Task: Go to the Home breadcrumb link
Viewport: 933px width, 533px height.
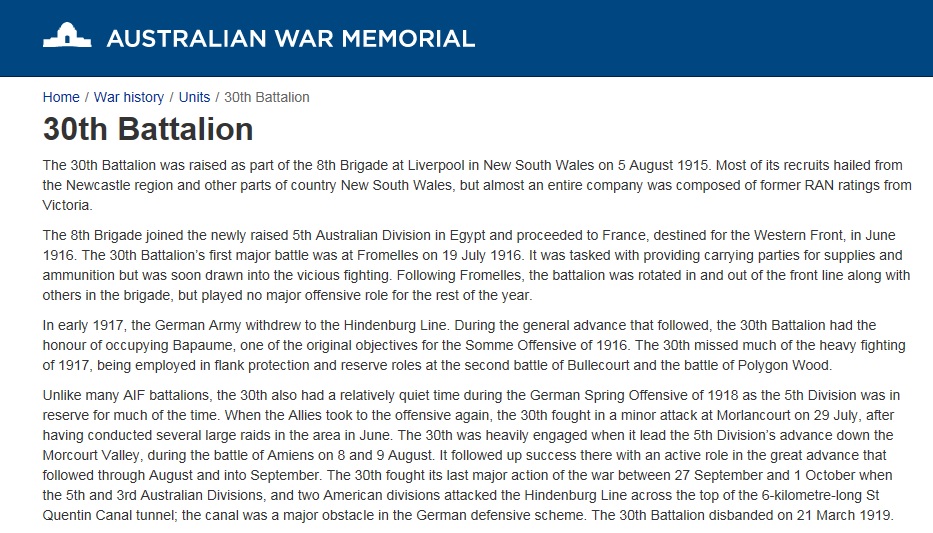Action: 61,97
